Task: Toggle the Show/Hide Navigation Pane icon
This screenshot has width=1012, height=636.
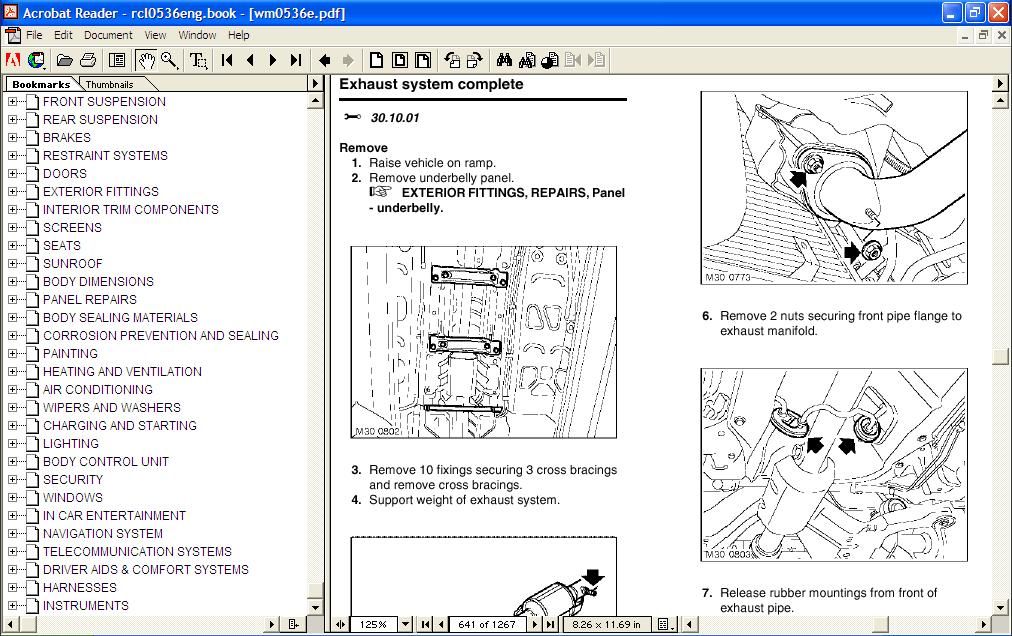Action: click(x=117, y=61)
